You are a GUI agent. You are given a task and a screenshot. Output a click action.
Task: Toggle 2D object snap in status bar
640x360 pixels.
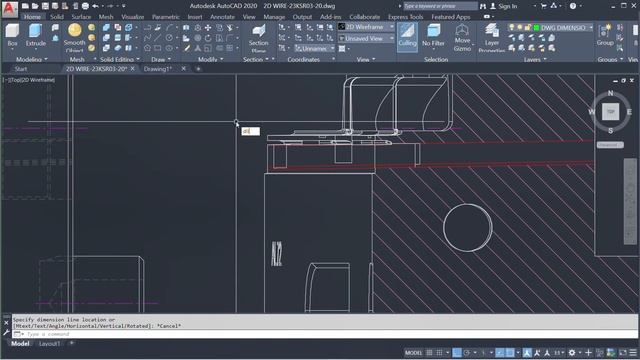pyautogui.click(x=510, y=353)
